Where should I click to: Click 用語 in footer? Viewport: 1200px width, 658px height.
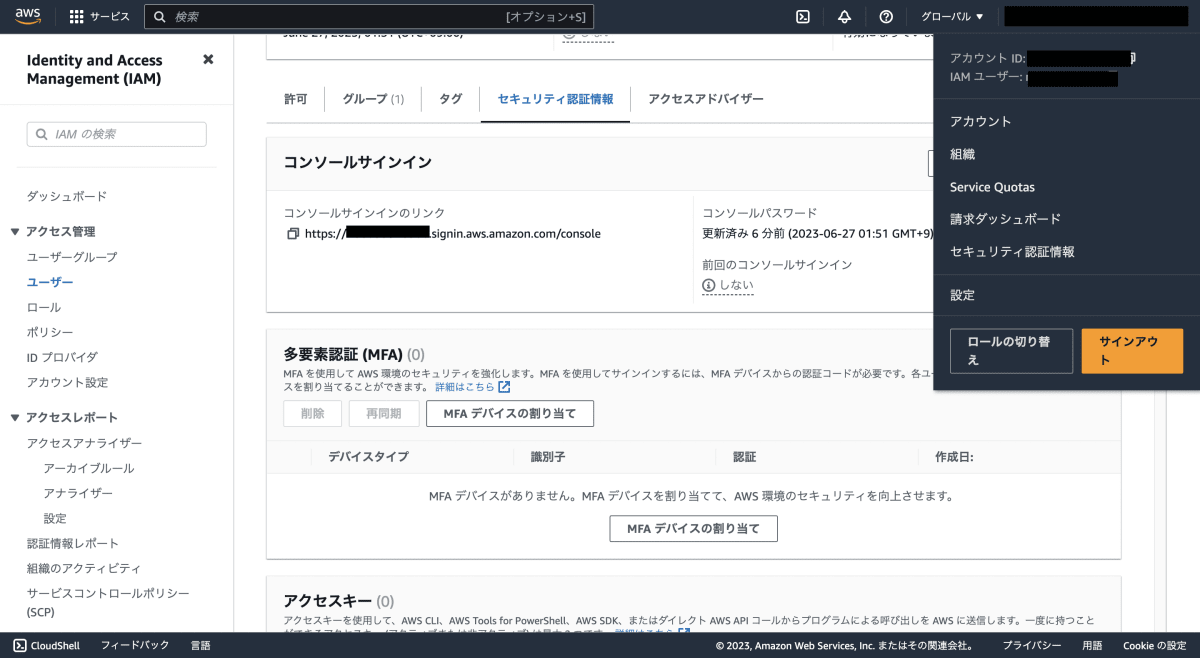(1092, 646)
